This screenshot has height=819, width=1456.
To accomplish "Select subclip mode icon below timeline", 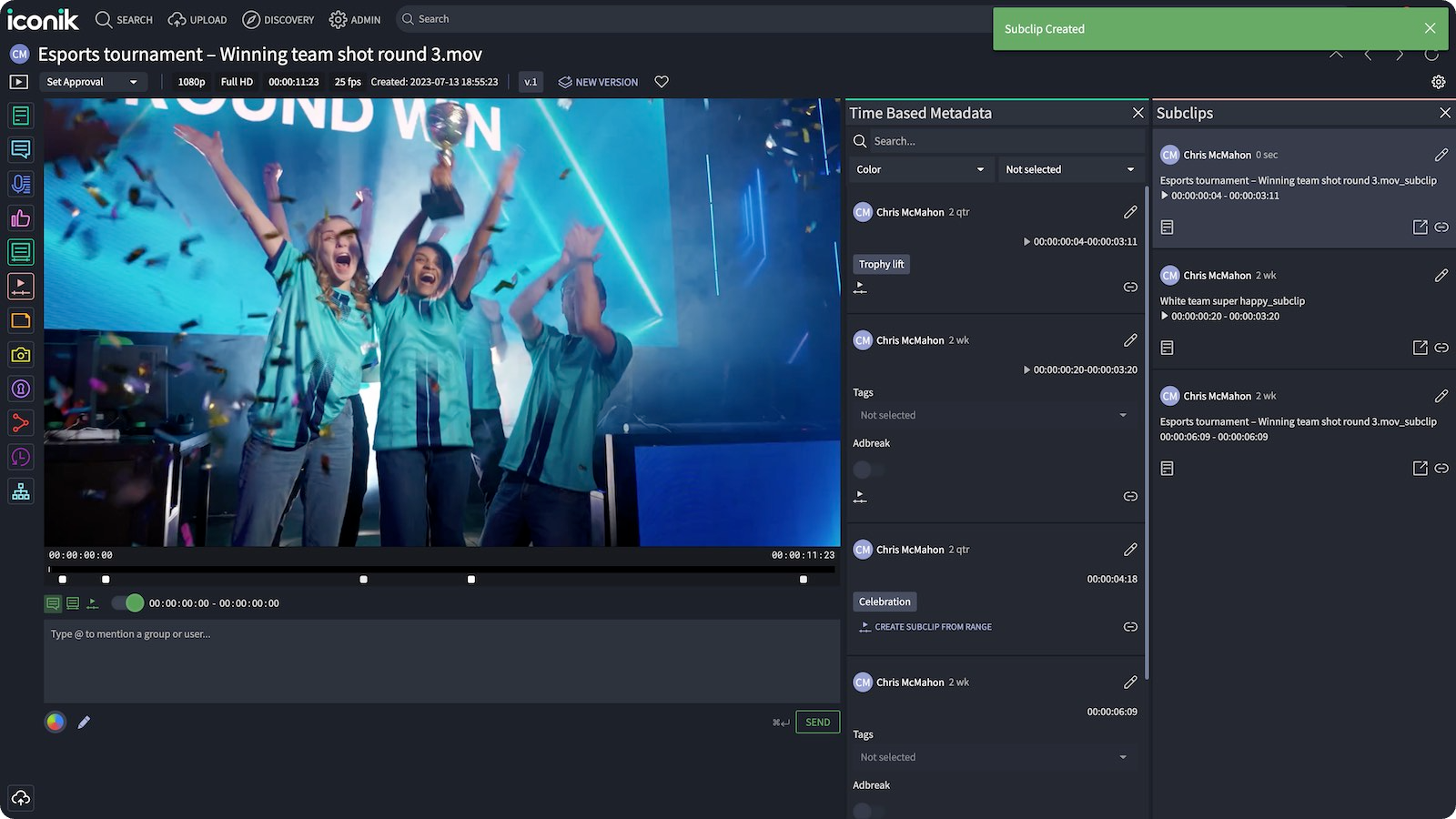I will pos(92,603).
